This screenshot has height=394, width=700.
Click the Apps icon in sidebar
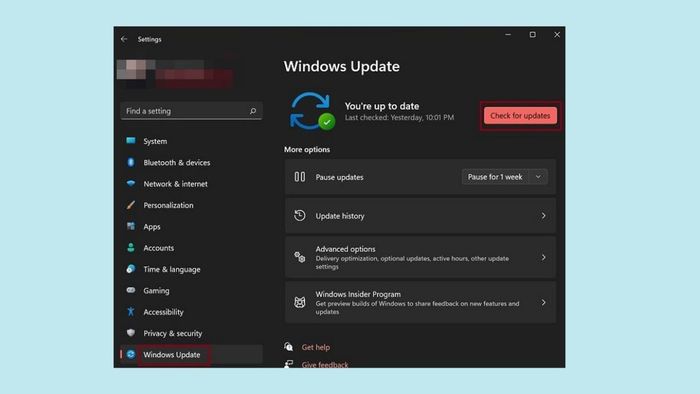[131, 226]
